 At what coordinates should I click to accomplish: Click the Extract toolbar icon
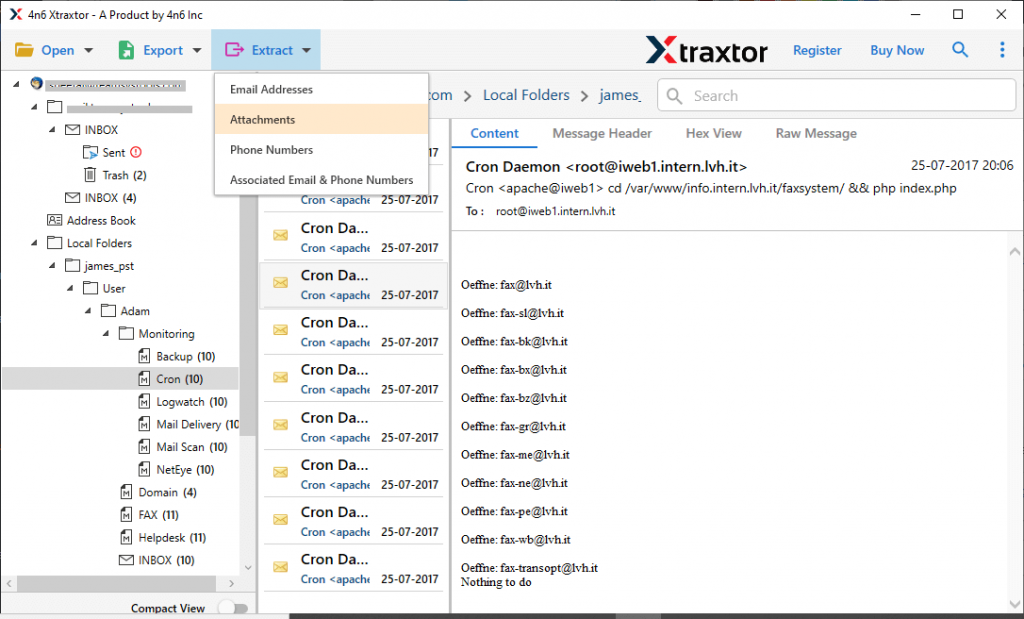pos(234,49)
